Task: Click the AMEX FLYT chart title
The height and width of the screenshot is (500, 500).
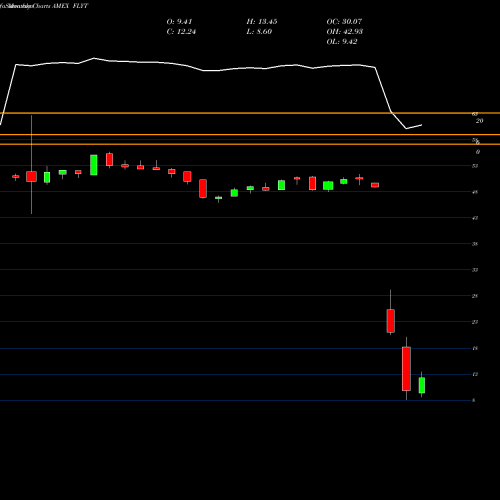Action: [x=70, y=6]
